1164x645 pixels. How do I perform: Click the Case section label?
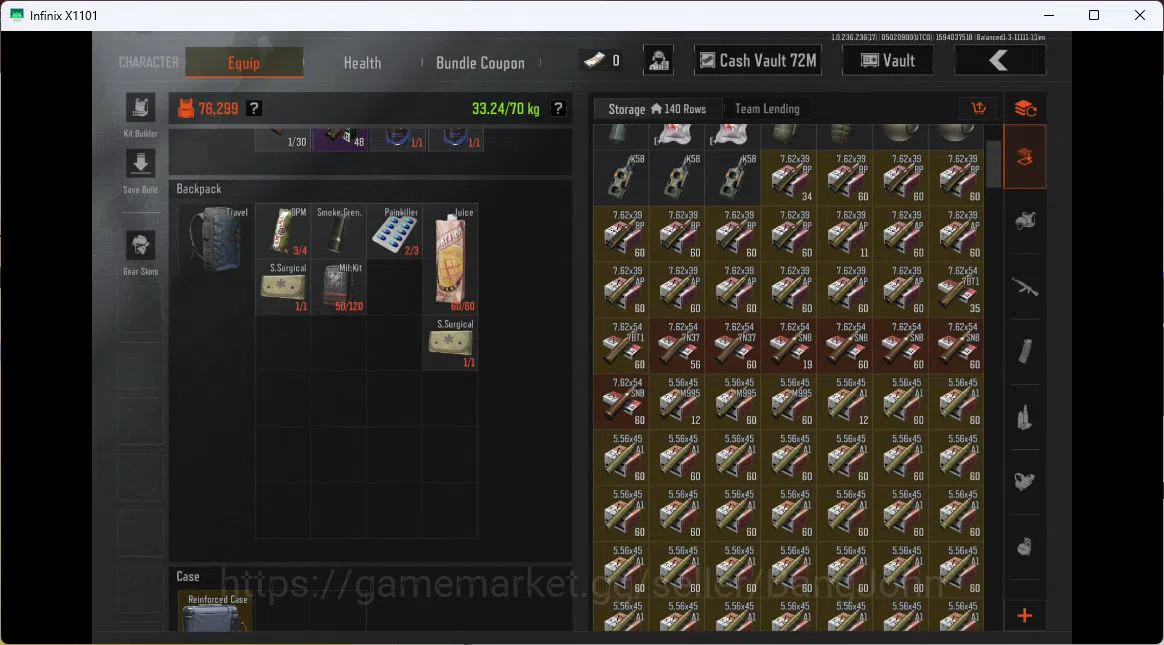pos(188,577)
